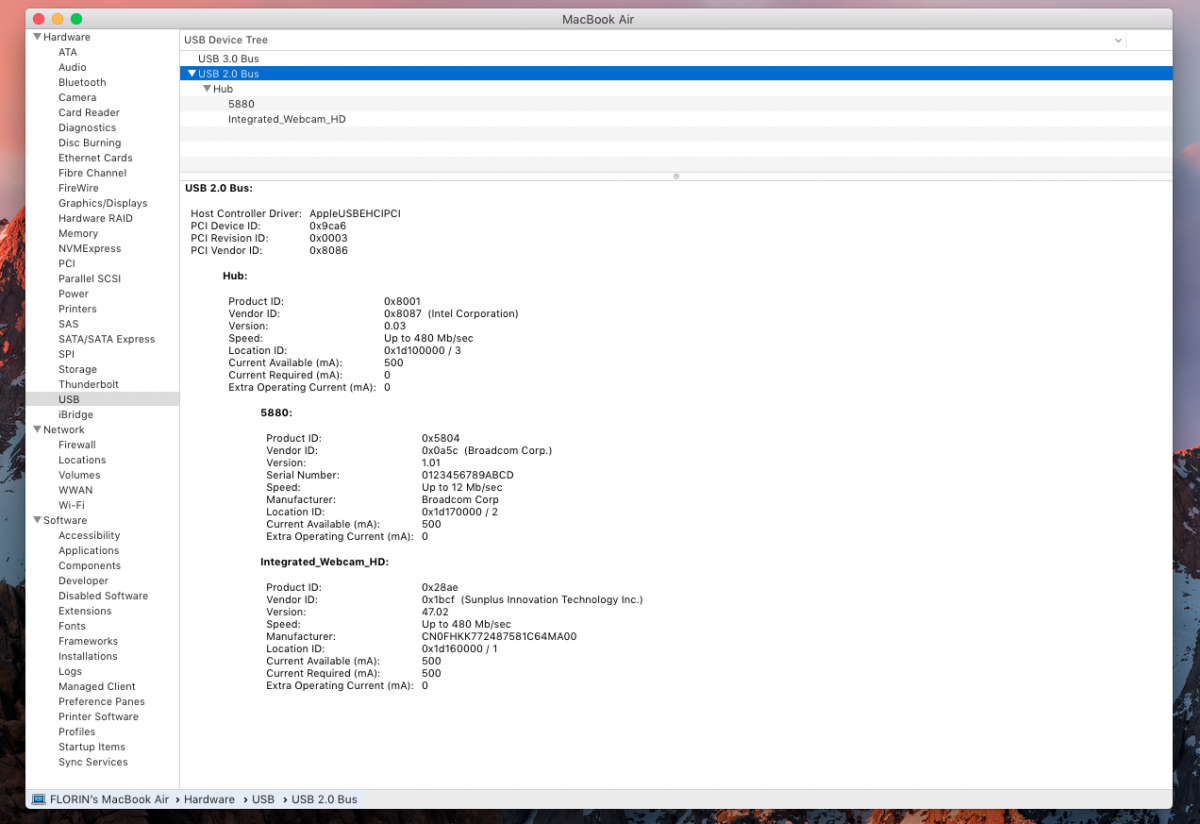Click the split pane divider handle
The image size is (1200, 824).
pos(676,176)
